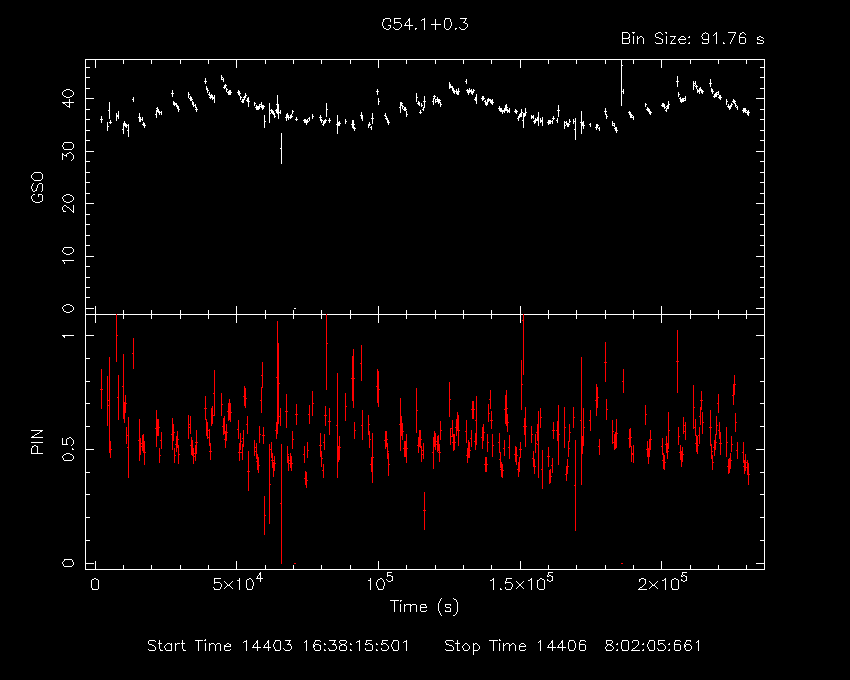Click the 1 tick label on PIN axis

pos(68,336)
